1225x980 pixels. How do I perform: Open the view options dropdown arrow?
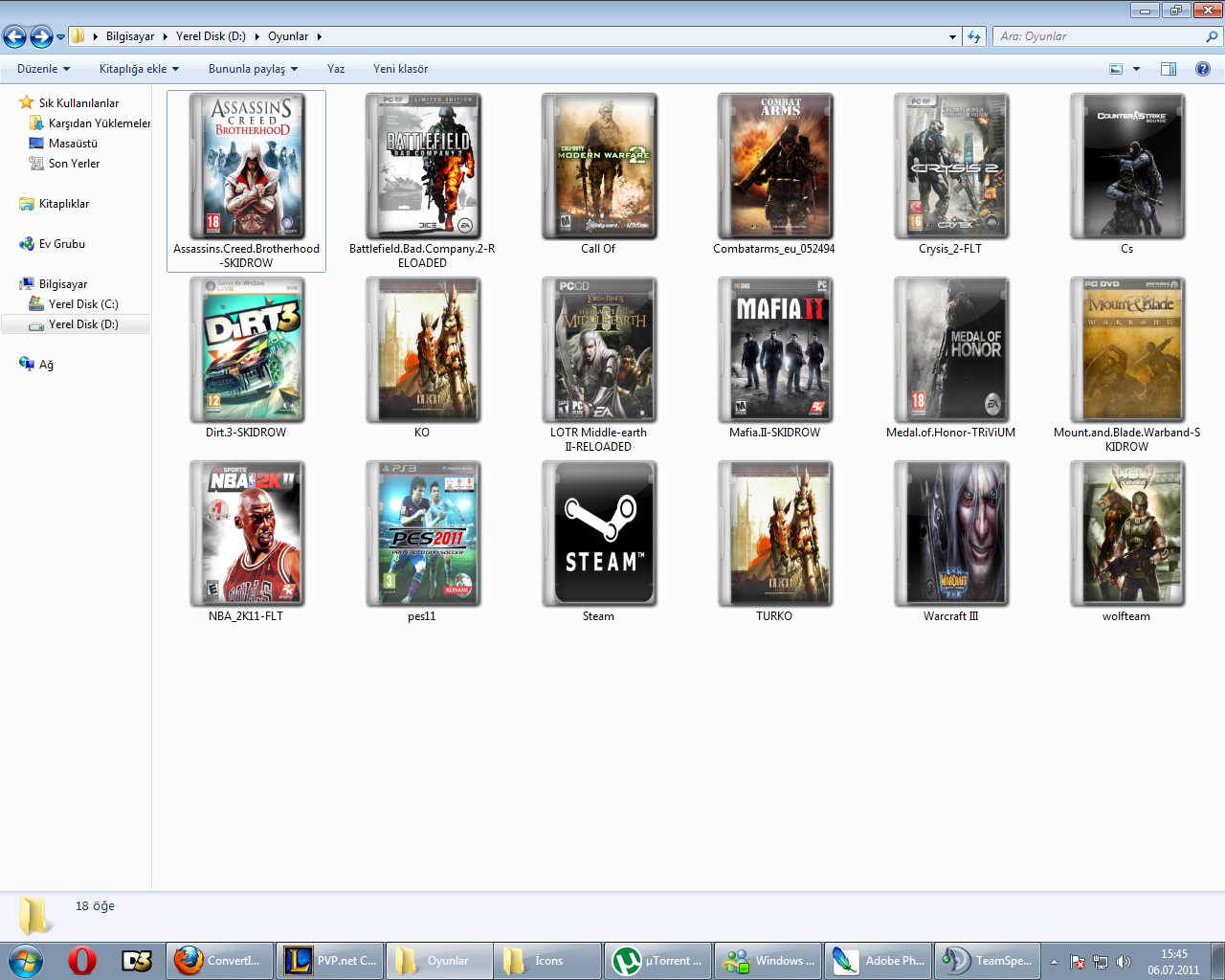[x=1137, y=69]
